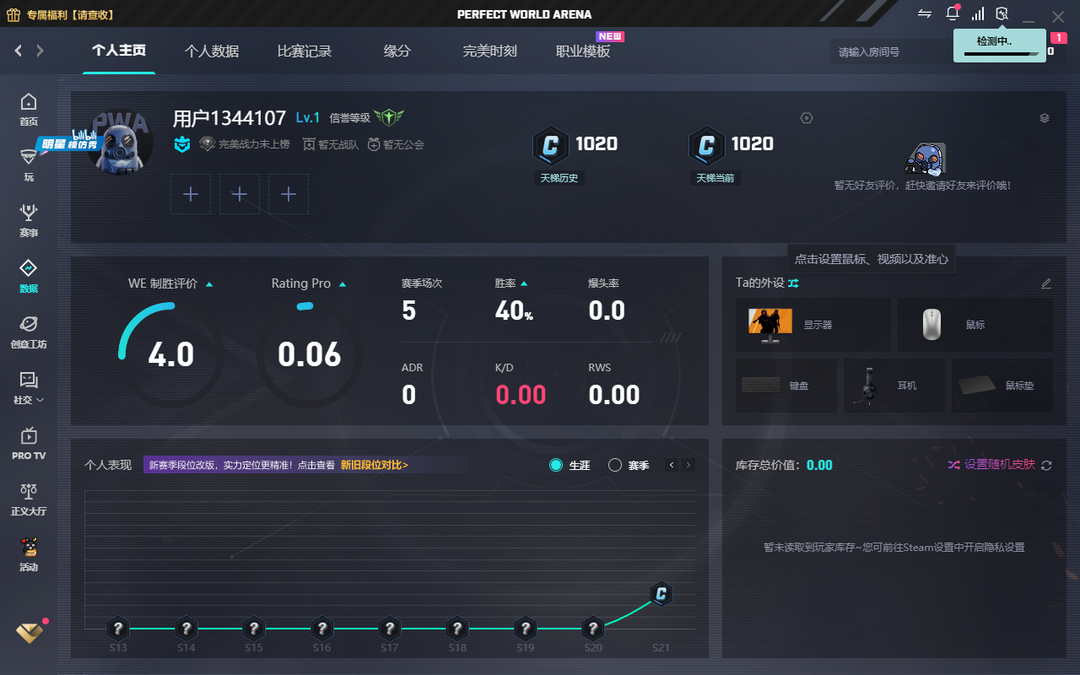Click the second plus showcase slot
This screenshot has height=675, width=1080.
240,194
